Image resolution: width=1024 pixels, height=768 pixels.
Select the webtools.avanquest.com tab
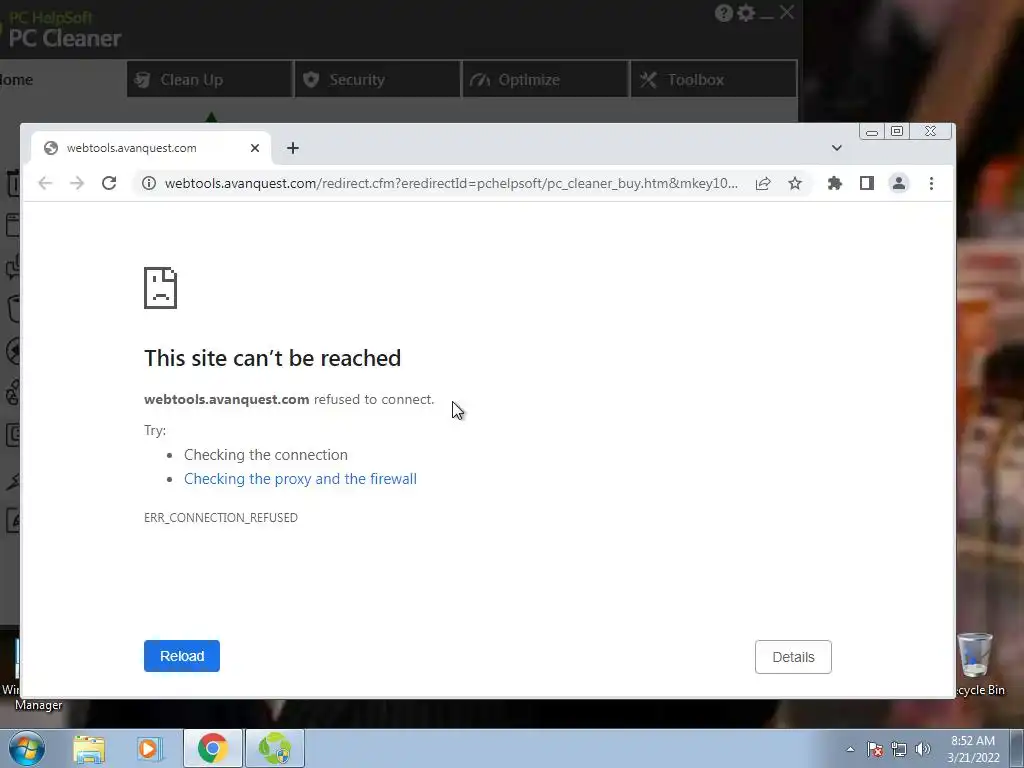151,148
